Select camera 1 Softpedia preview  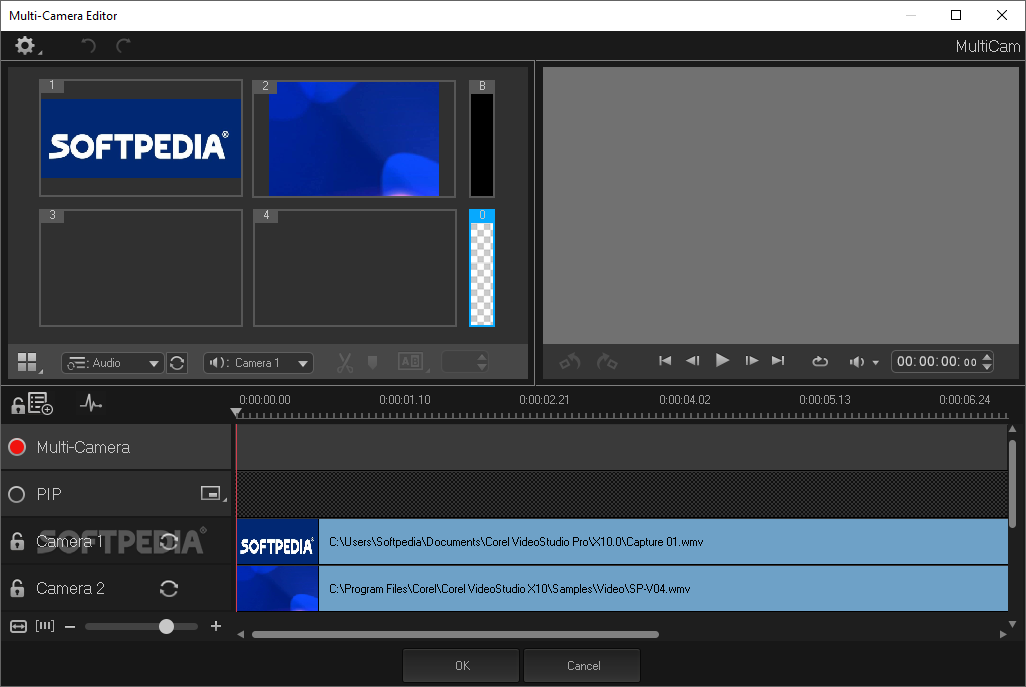pos(141,138)
